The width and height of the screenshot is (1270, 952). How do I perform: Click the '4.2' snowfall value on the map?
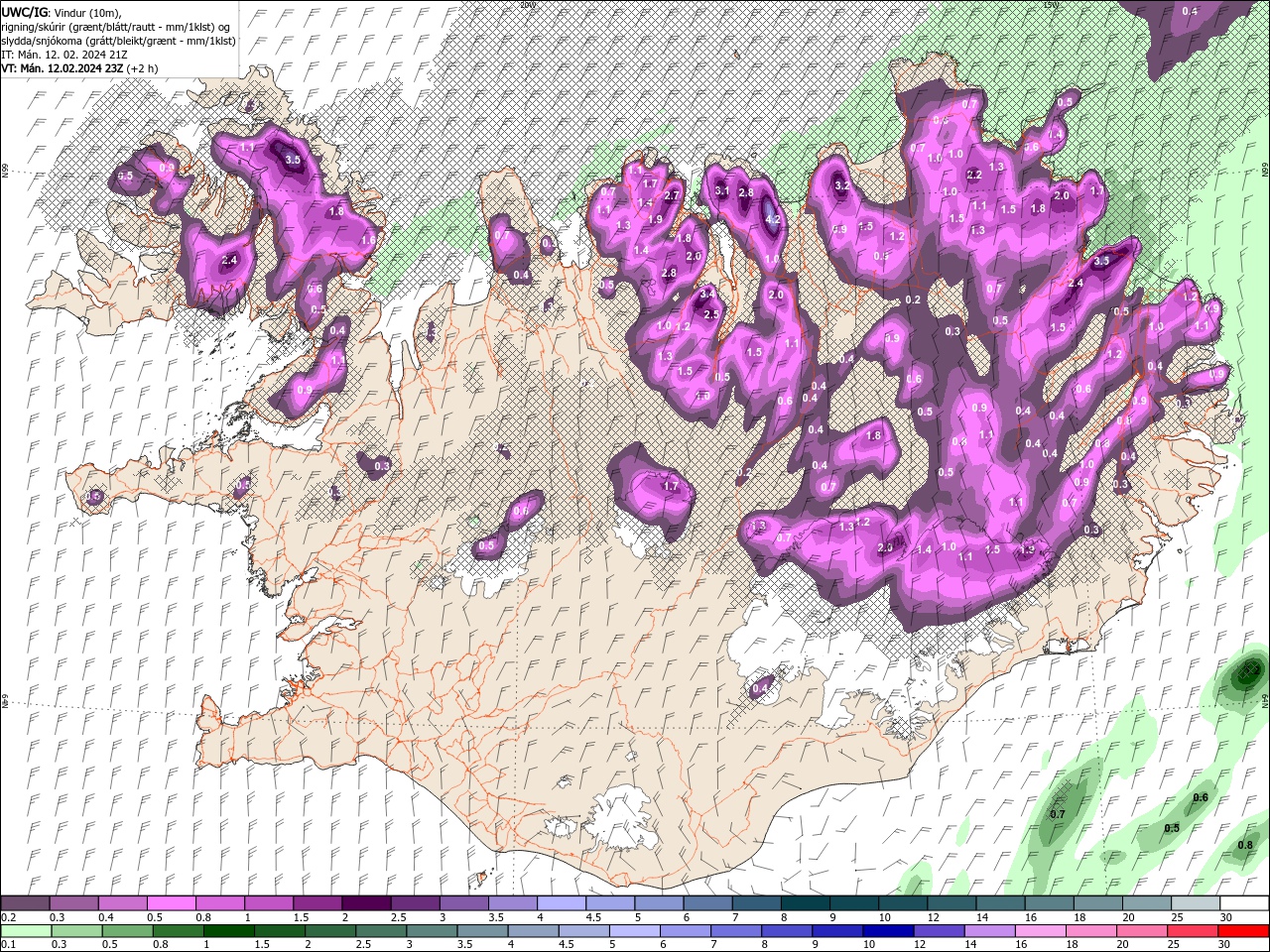point(774,221)
